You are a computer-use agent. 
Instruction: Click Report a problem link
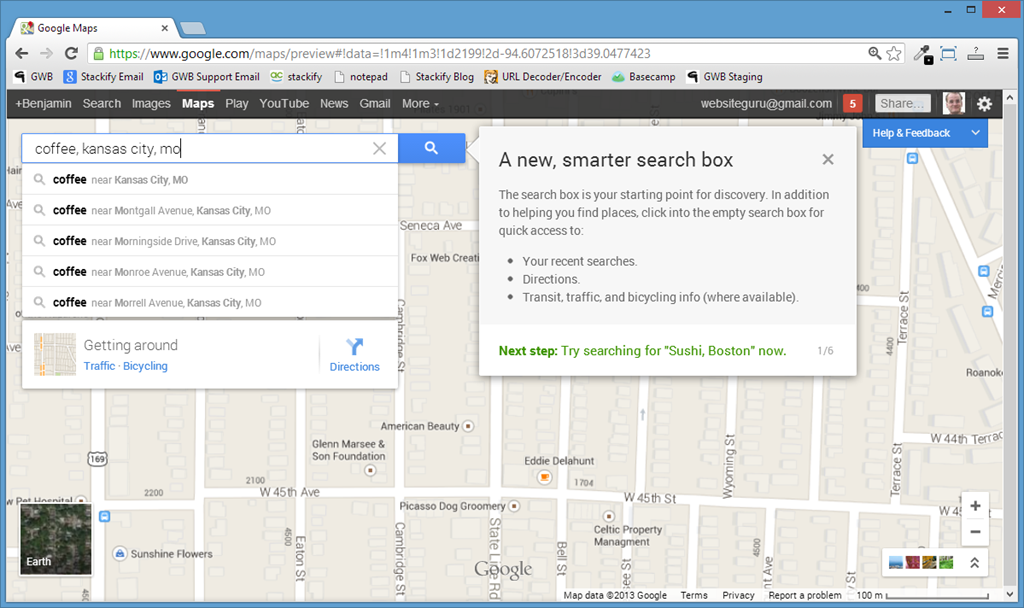click(x=805, y=595)
